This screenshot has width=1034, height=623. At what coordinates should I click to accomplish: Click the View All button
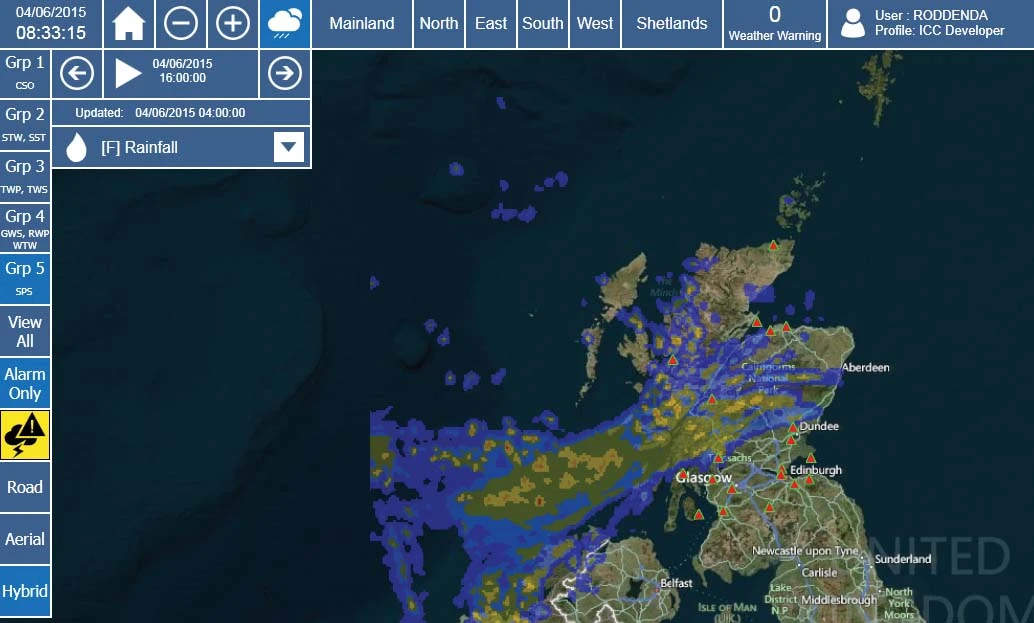(x=24, y=330)
